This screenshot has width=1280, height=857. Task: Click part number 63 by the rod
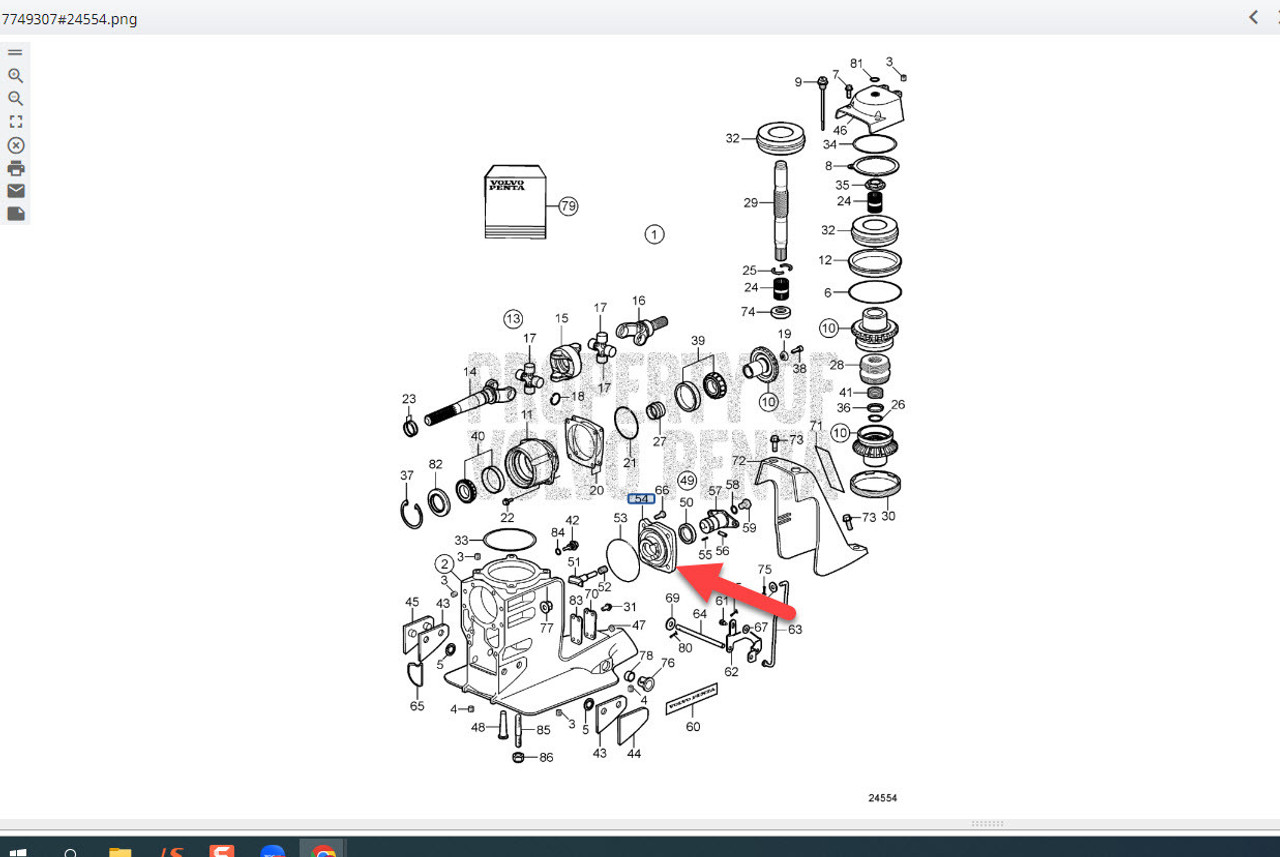[795, 629]
